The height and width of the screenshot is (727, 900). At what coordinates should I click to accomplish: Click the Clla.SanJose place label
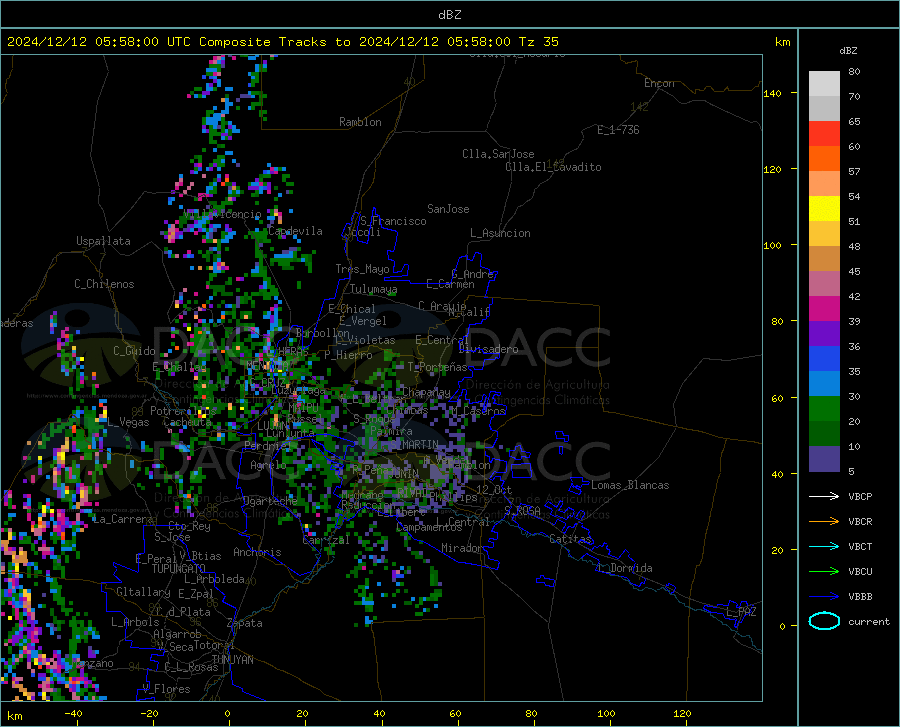coord(498,154)
